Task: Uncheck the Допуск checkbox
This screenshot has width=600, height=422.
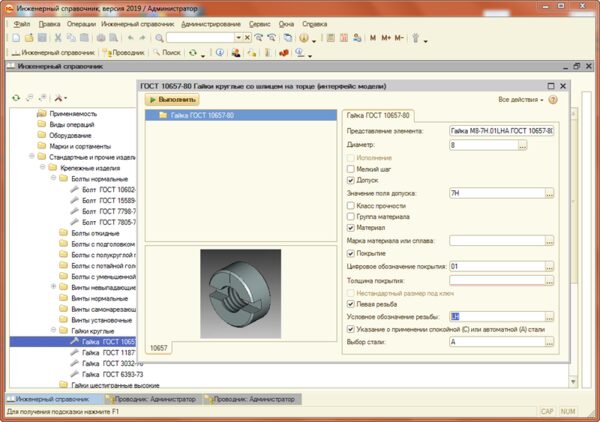Action: pos(351,180)
